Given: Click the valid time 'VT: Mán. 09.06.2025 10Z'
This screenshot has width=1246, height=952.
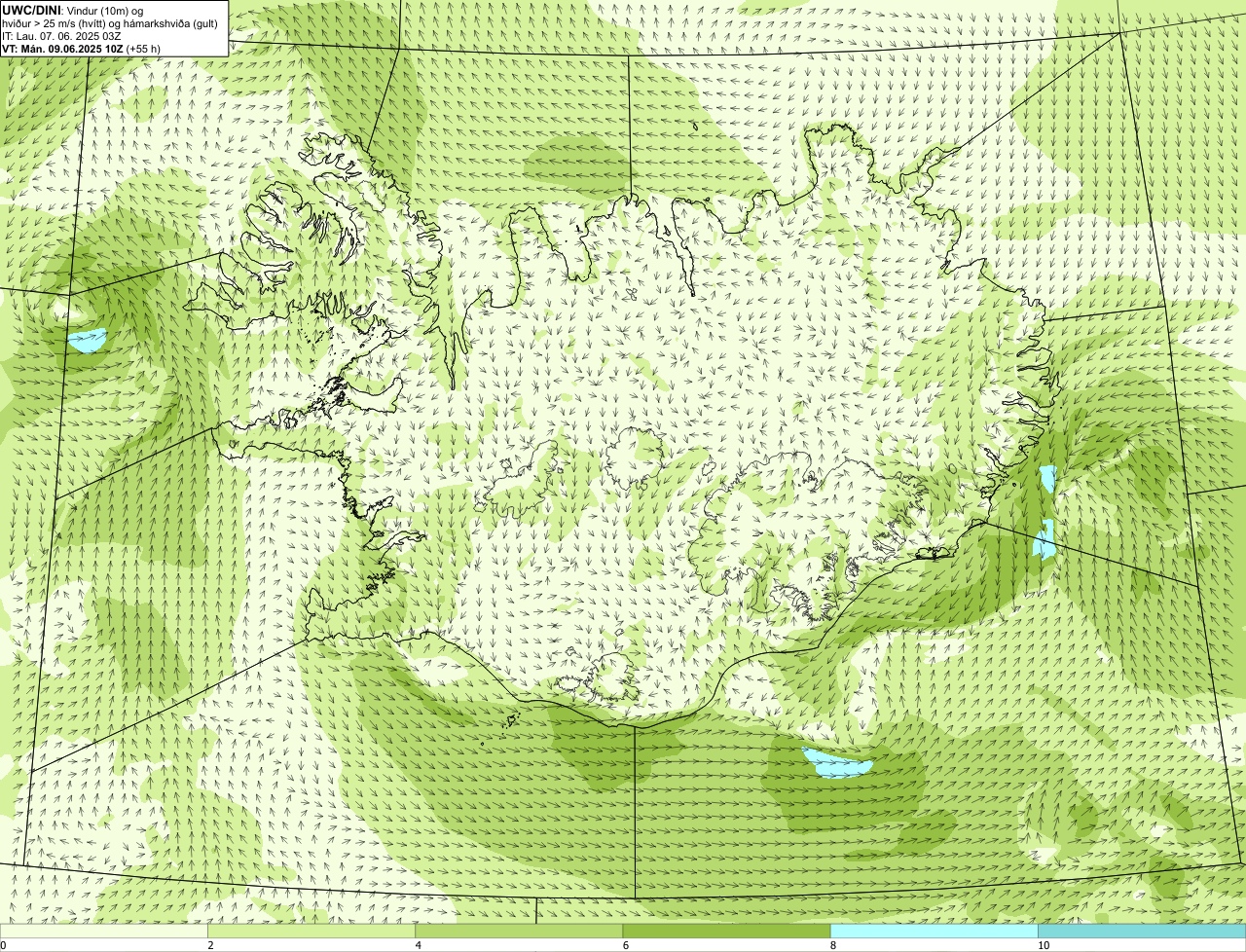Looking at the screenshot, I should 63,49.
